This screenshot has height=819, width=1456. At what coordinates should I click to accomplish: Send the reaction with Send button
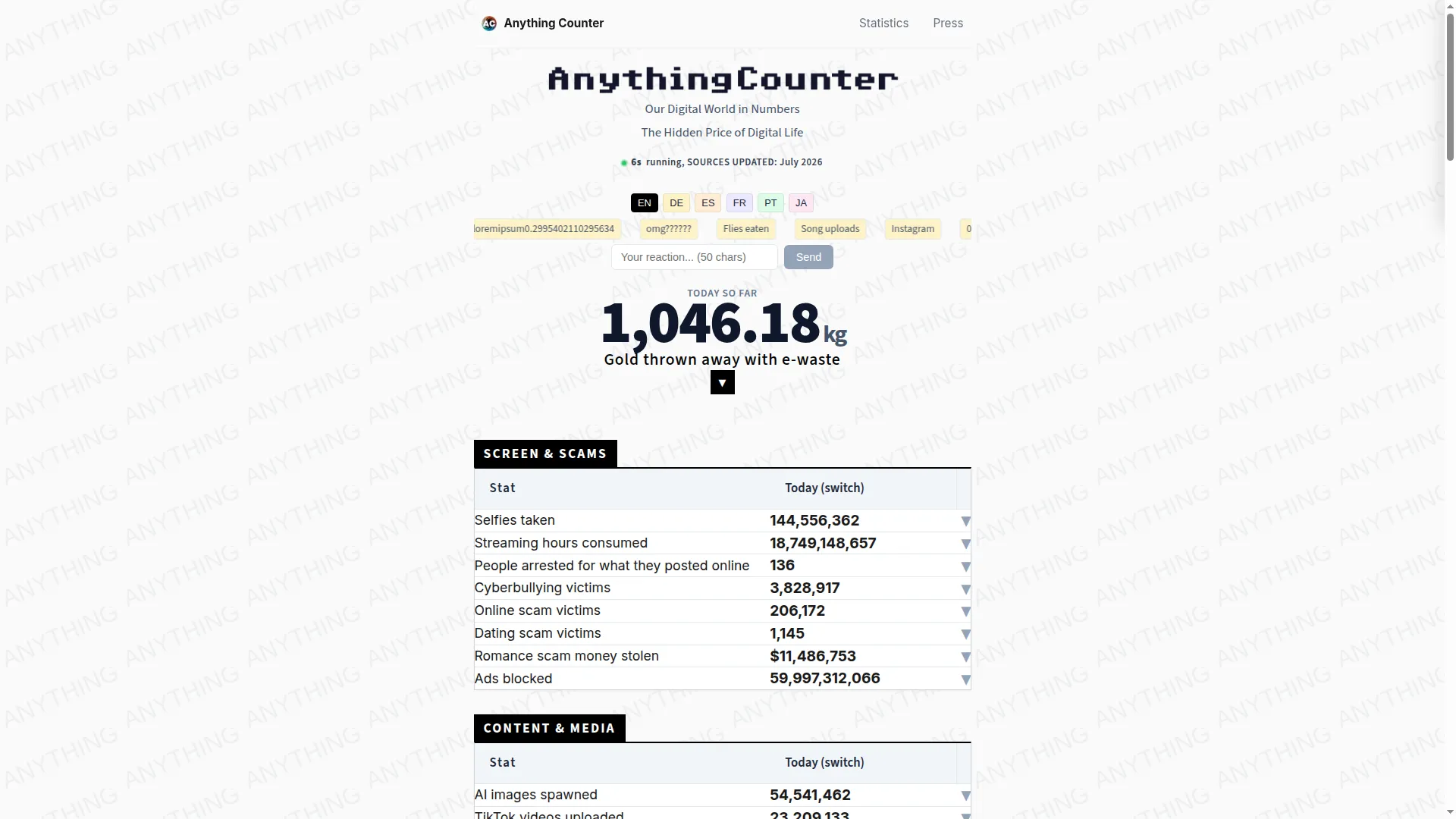808,257
